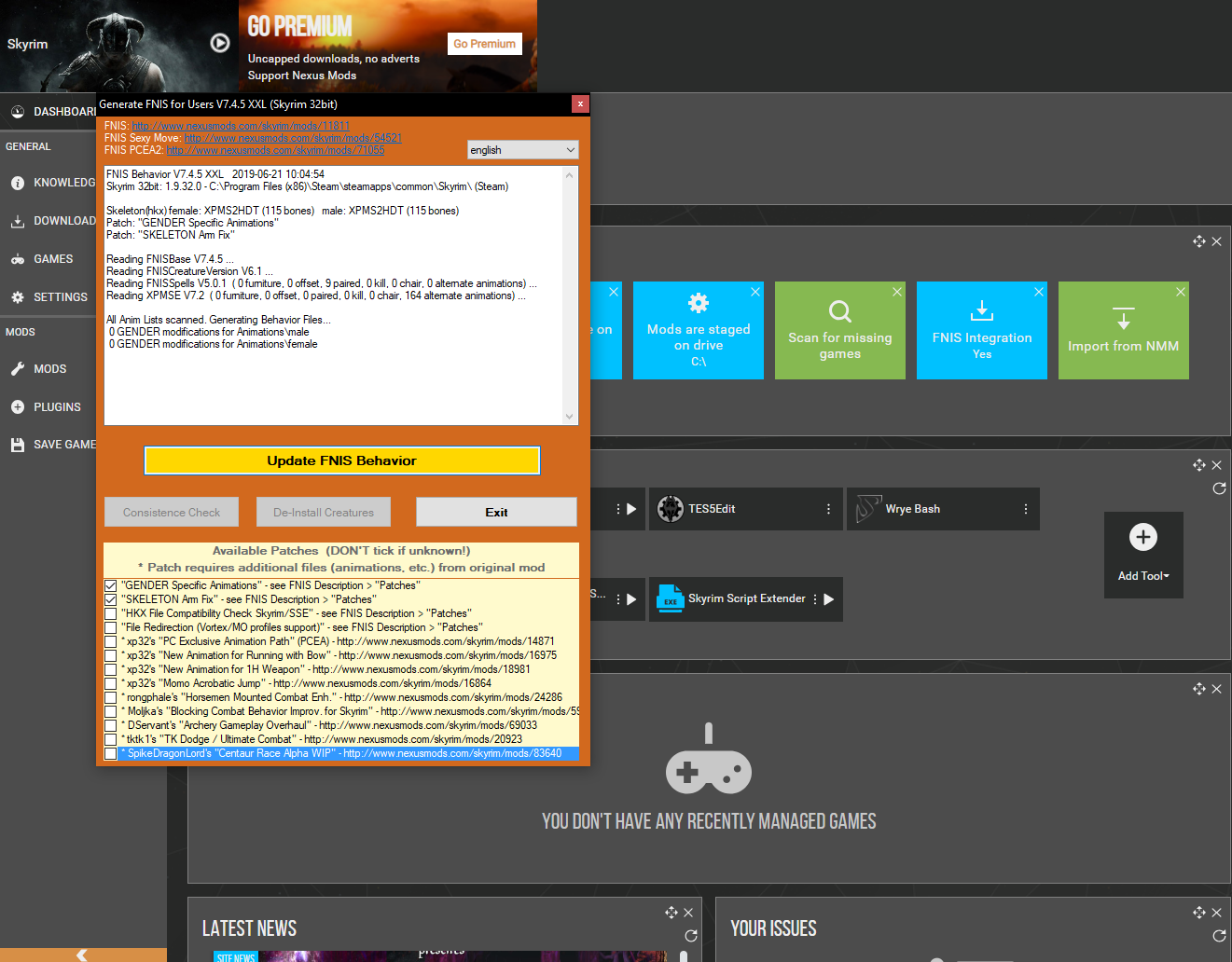Enable Horsemen Mounted Combat Enh. patch
The width and height of the screenshot is (1232, 962).
(111, 697)
